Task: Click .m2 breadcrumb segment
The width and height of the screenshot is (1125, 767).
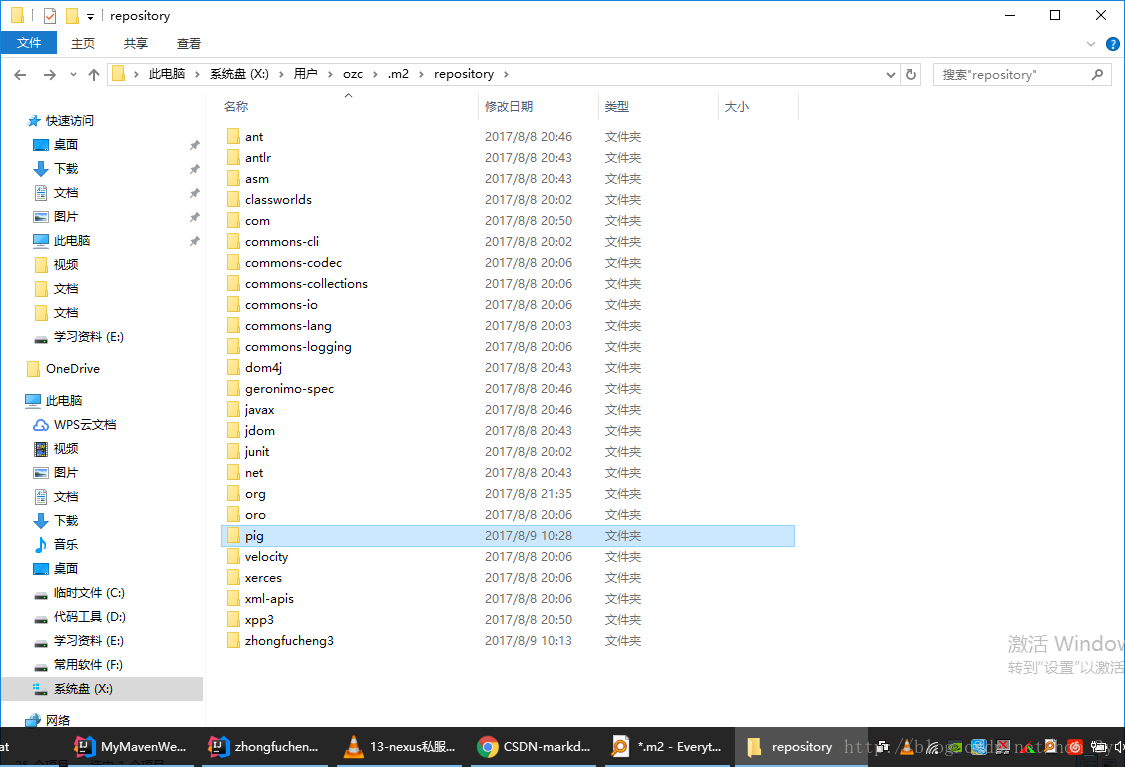Action: click(x=398, y=74)
